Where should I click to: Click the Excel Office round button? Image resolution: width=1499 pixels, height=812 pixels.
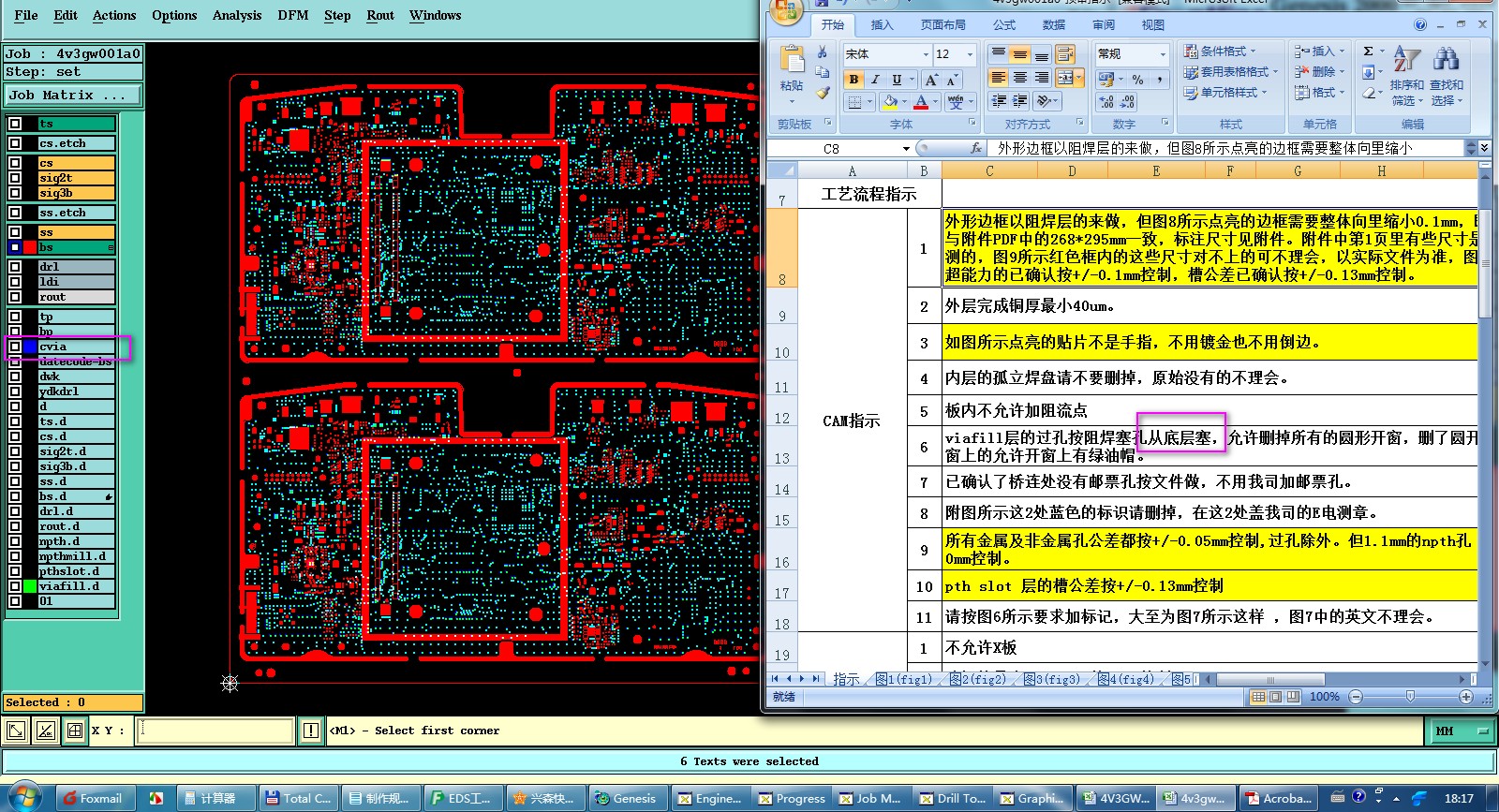786,10
